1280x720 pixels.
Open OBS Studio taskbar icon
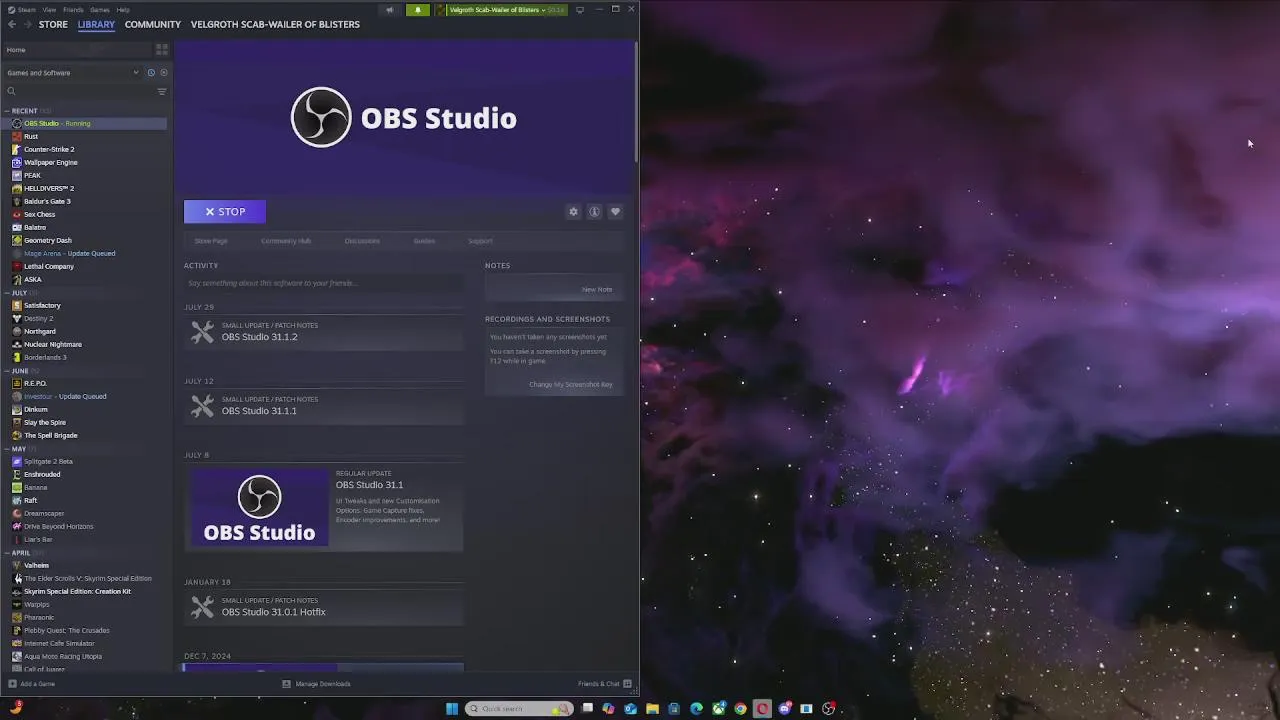point(829,709)
